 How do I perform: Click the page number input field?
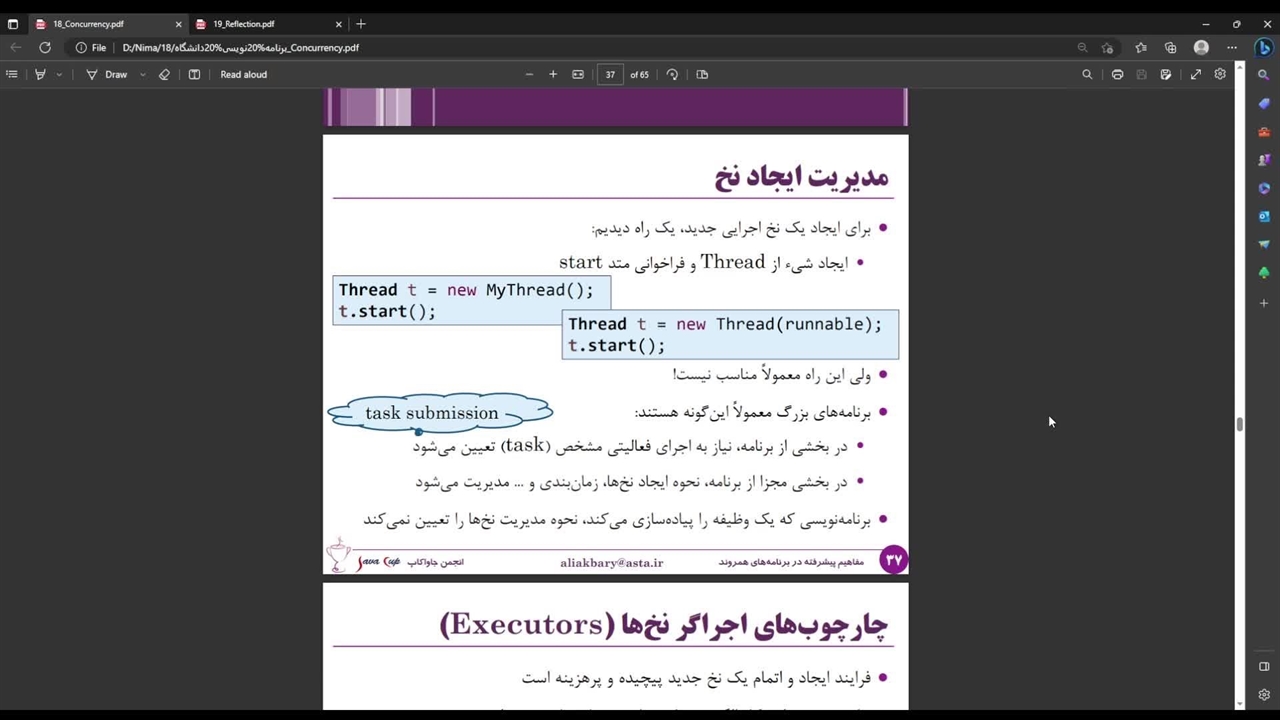pyautogui.click(x=609, y=74)
